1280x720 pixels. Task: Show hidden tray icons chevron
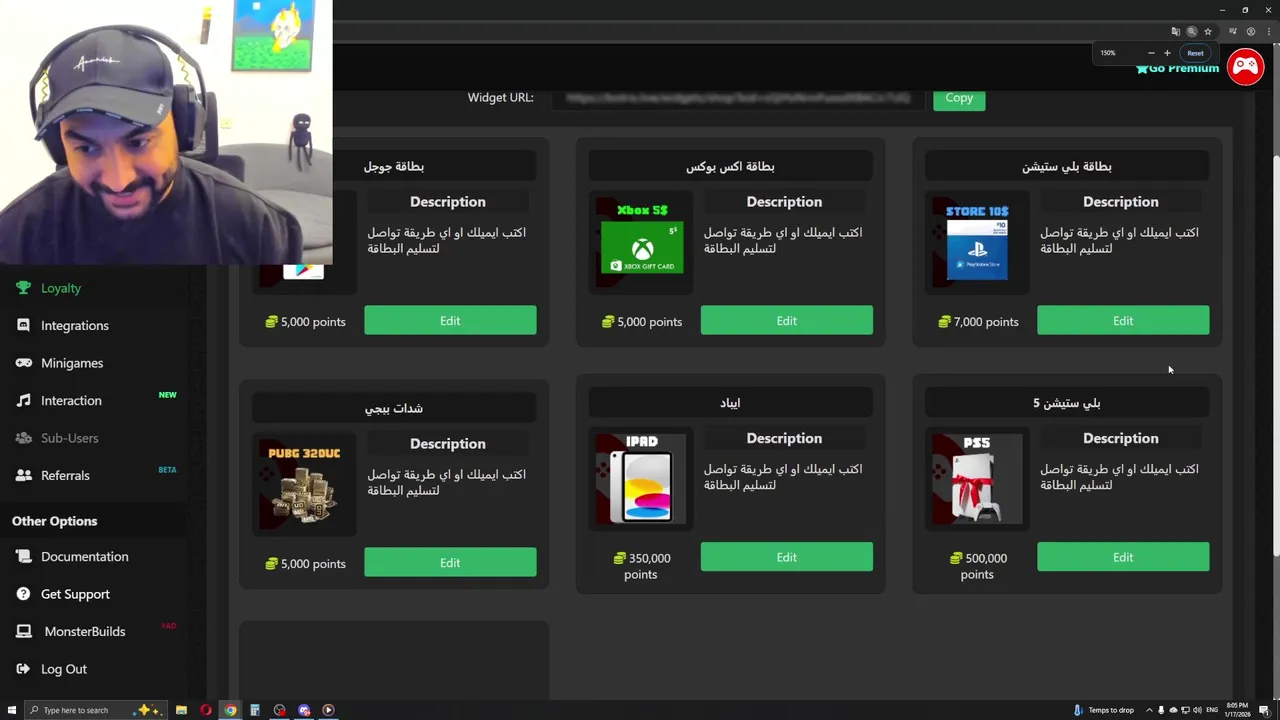point(1148,710)
